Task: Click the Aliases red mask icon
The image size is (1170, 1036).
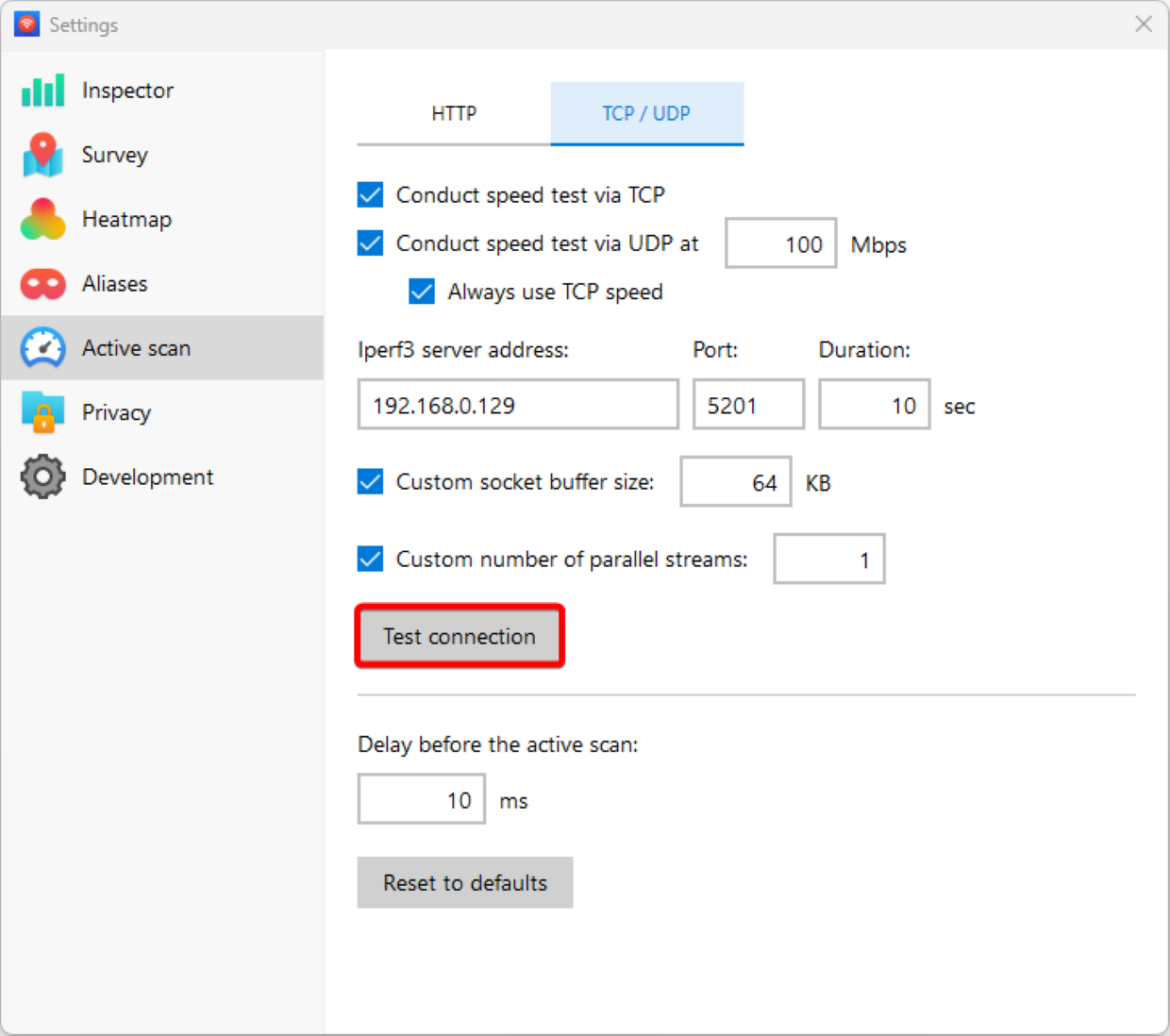Action: (42, 284)
